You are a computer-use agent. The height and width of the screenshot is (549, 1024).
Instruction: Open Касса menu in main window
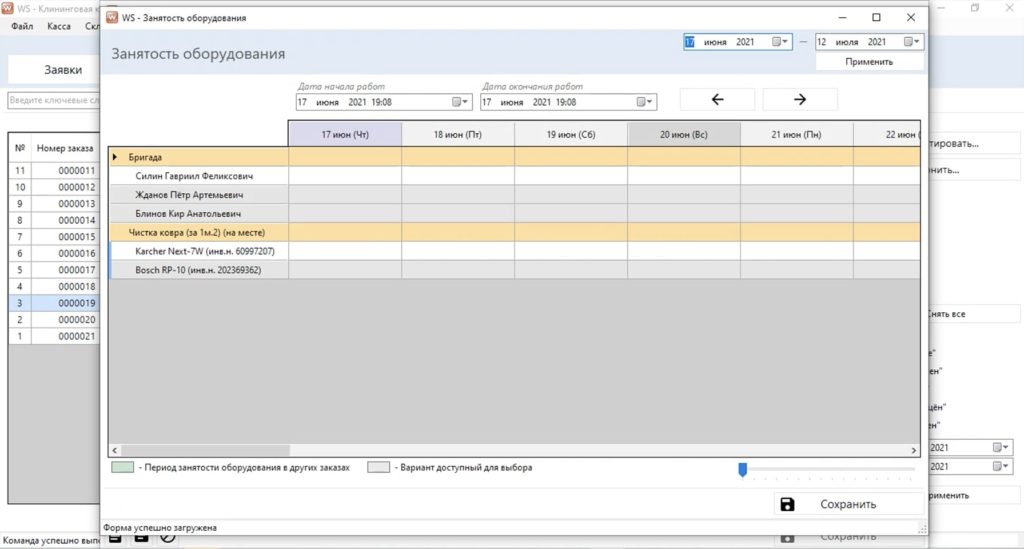tap(59, 26)
